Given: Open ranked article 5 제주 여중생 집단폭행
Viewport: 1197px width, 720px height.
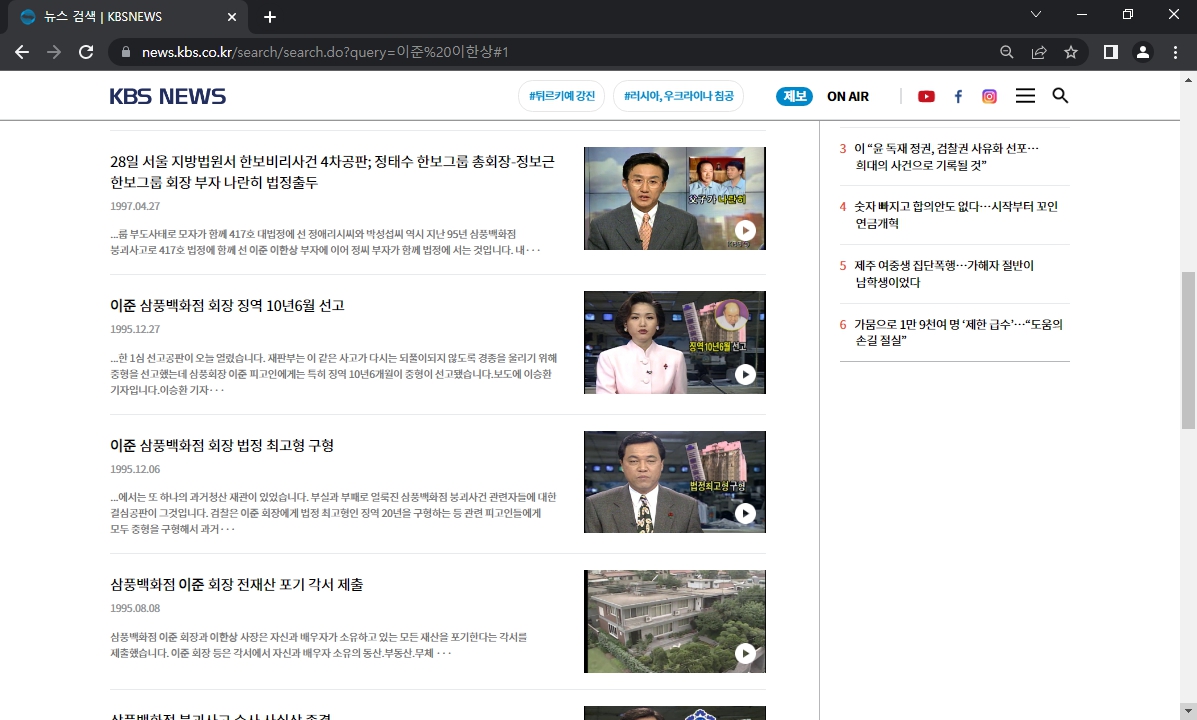Looking at the screenshot, I should [944, 273].
